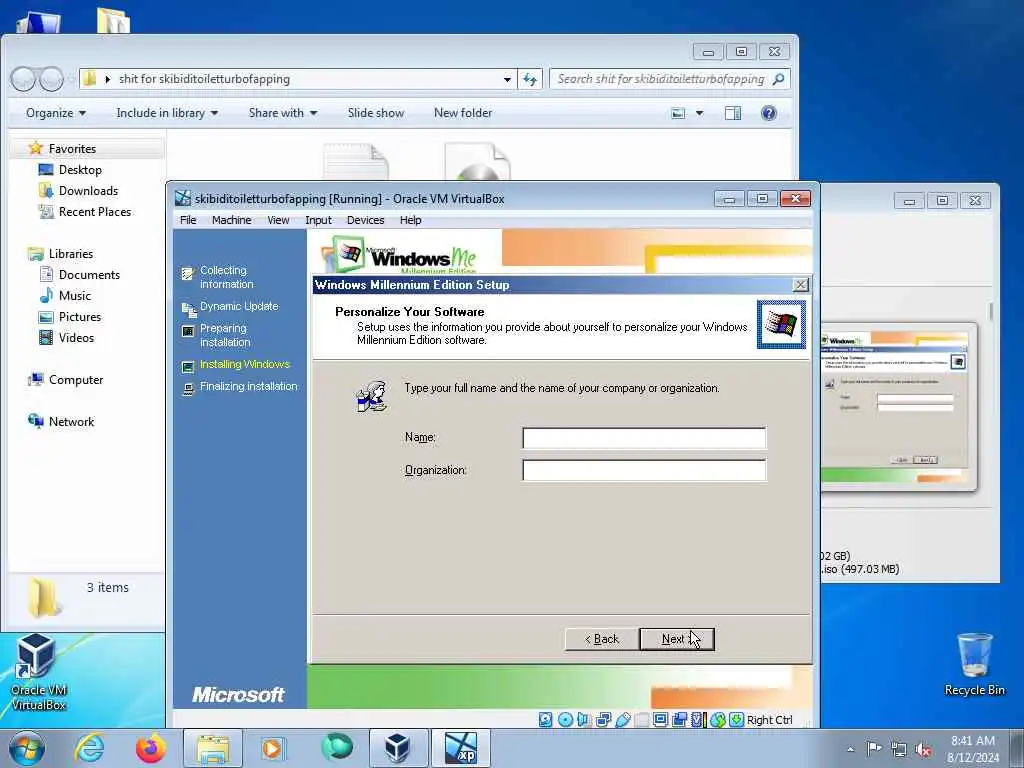
Task: Open the change view dropdown arrow in Explorer
Action: [x=699, y=113]
